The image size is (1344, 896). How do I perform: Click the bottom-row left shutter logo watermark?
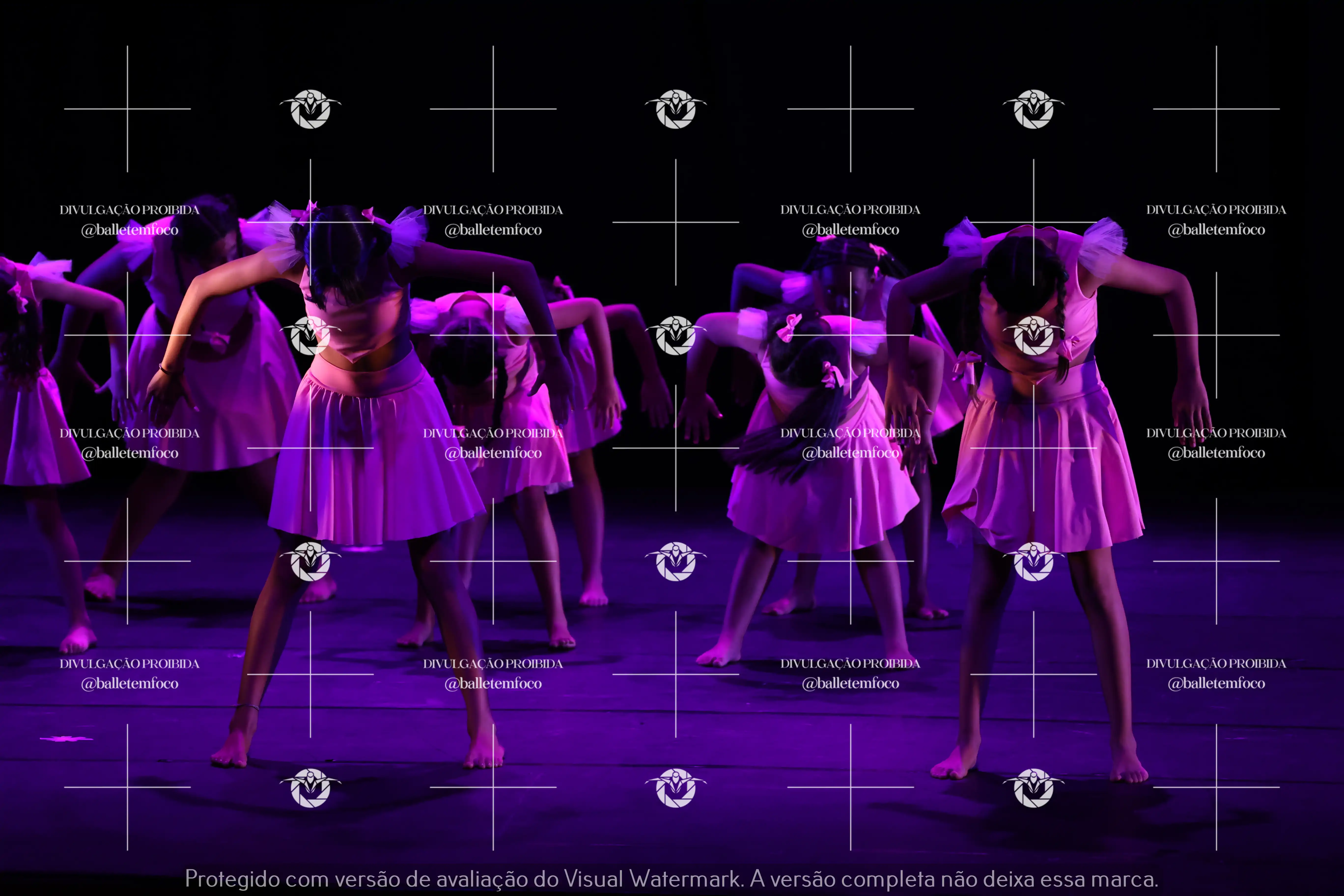[x=310, y=787]
